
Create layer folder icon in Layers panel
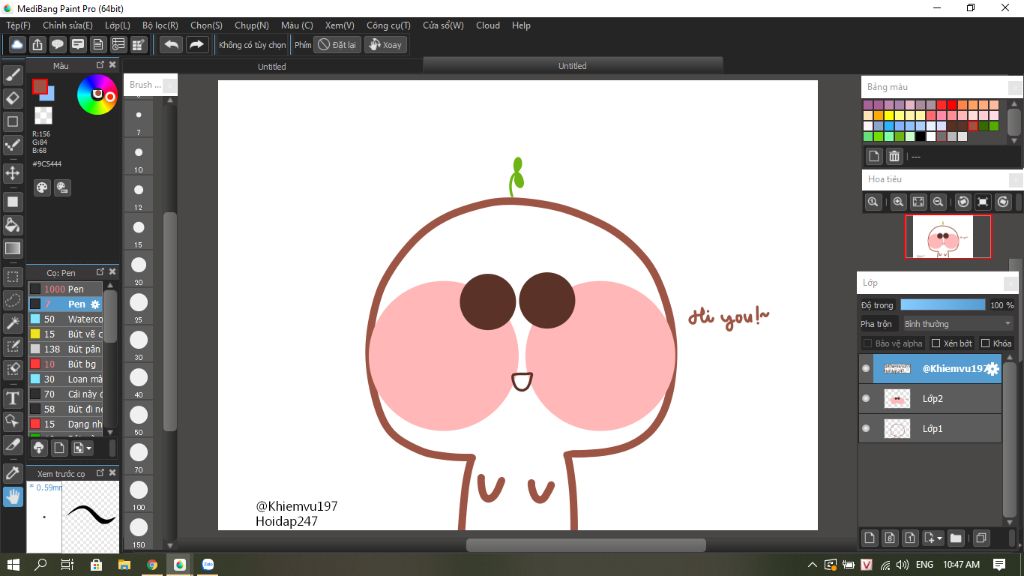point(956,538)
